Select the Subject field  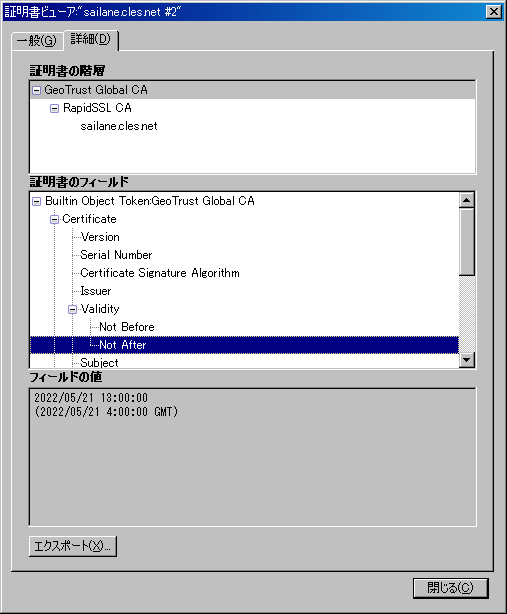tap(99, 363)
